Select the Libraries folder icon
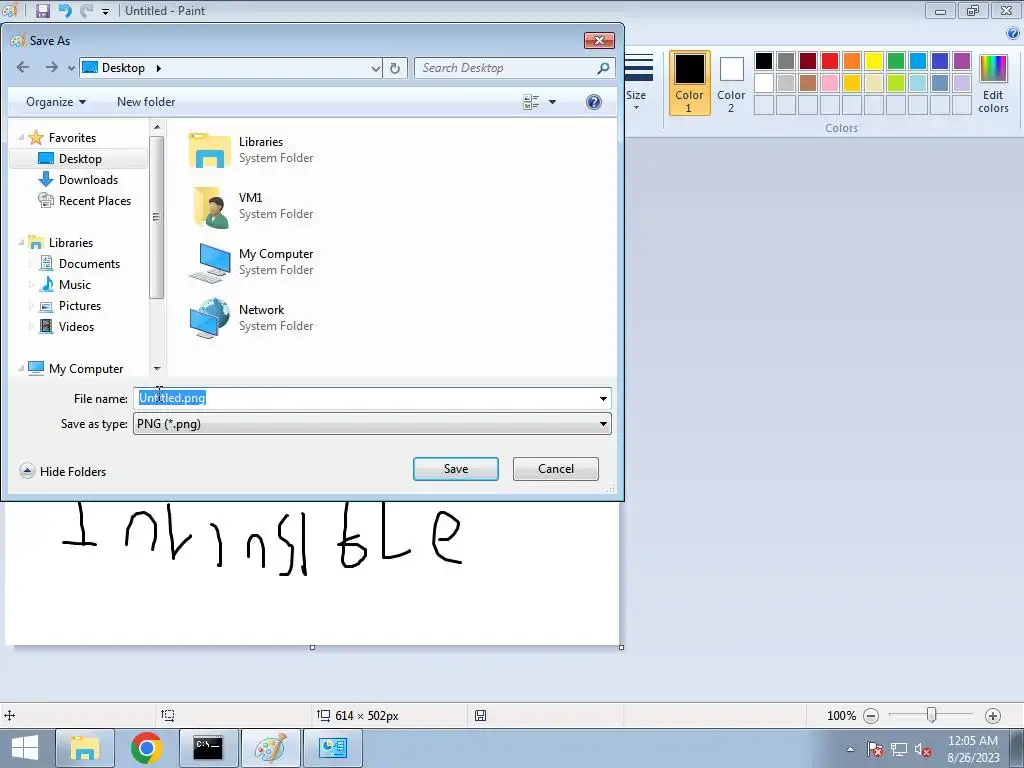 (x=210, y=150)
